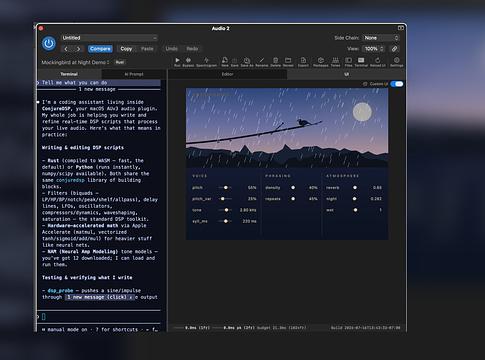
Task: Click the build version text in status bar
Action: [x=365, y=328]
